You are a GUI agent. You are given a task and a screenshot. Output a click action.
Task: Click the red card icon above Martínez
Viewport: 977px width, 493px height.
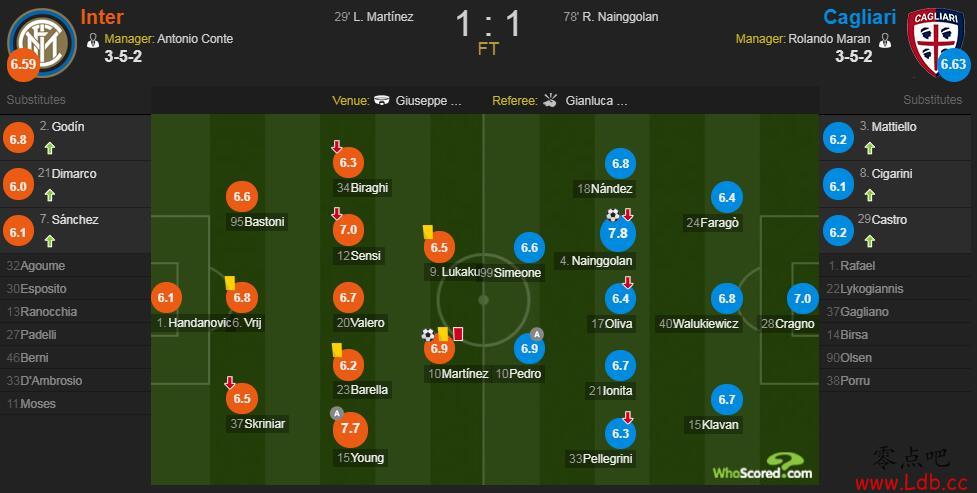458,333
